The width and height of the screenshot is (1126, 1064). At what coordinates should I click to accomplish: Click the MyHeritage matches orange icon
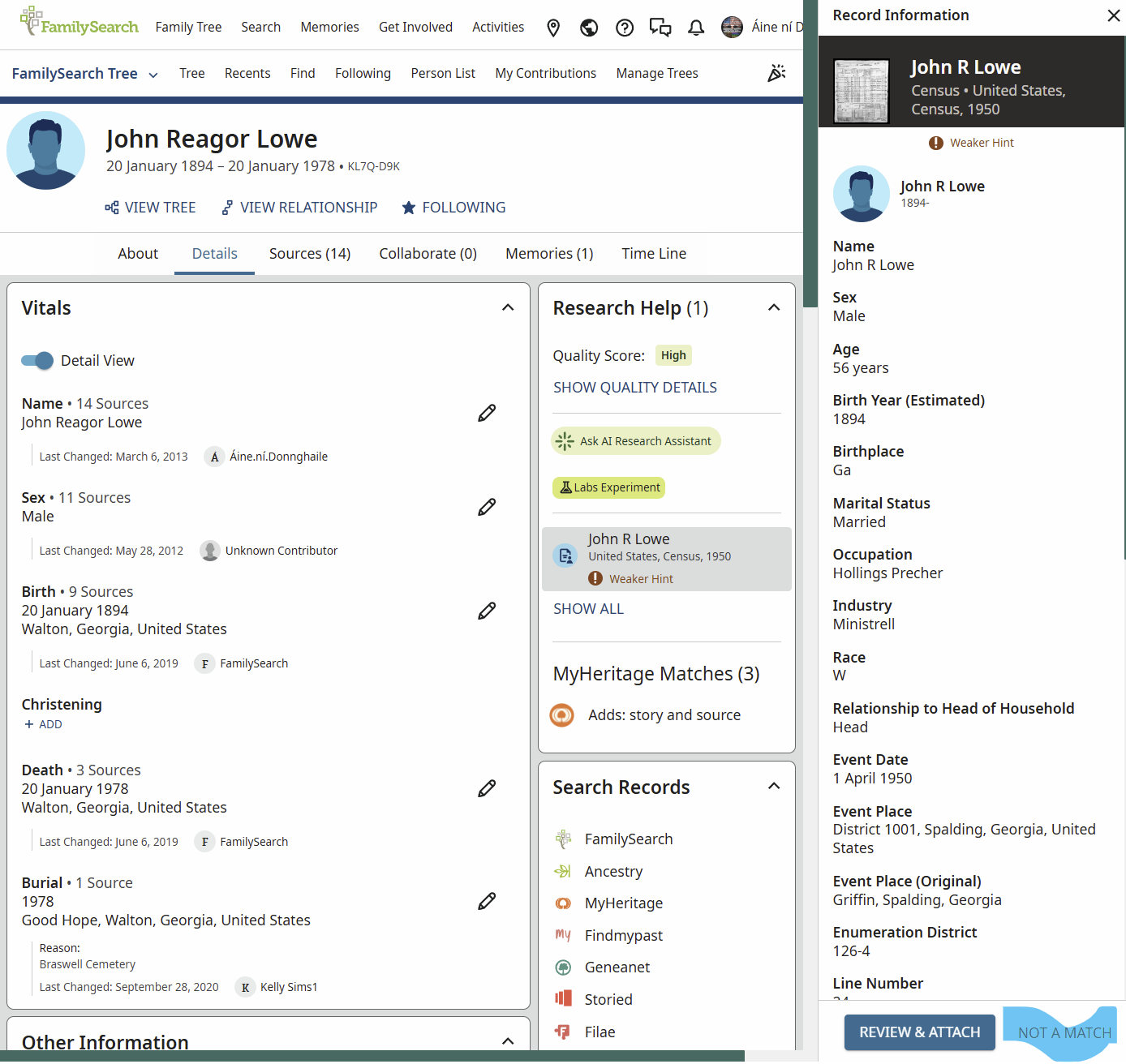[x=561, y=715]
